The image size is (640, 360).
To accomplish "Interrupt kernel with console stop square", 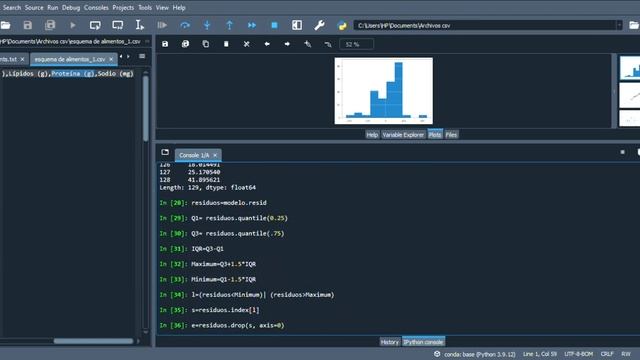I will pyautogui.click(x=622, y=152).
